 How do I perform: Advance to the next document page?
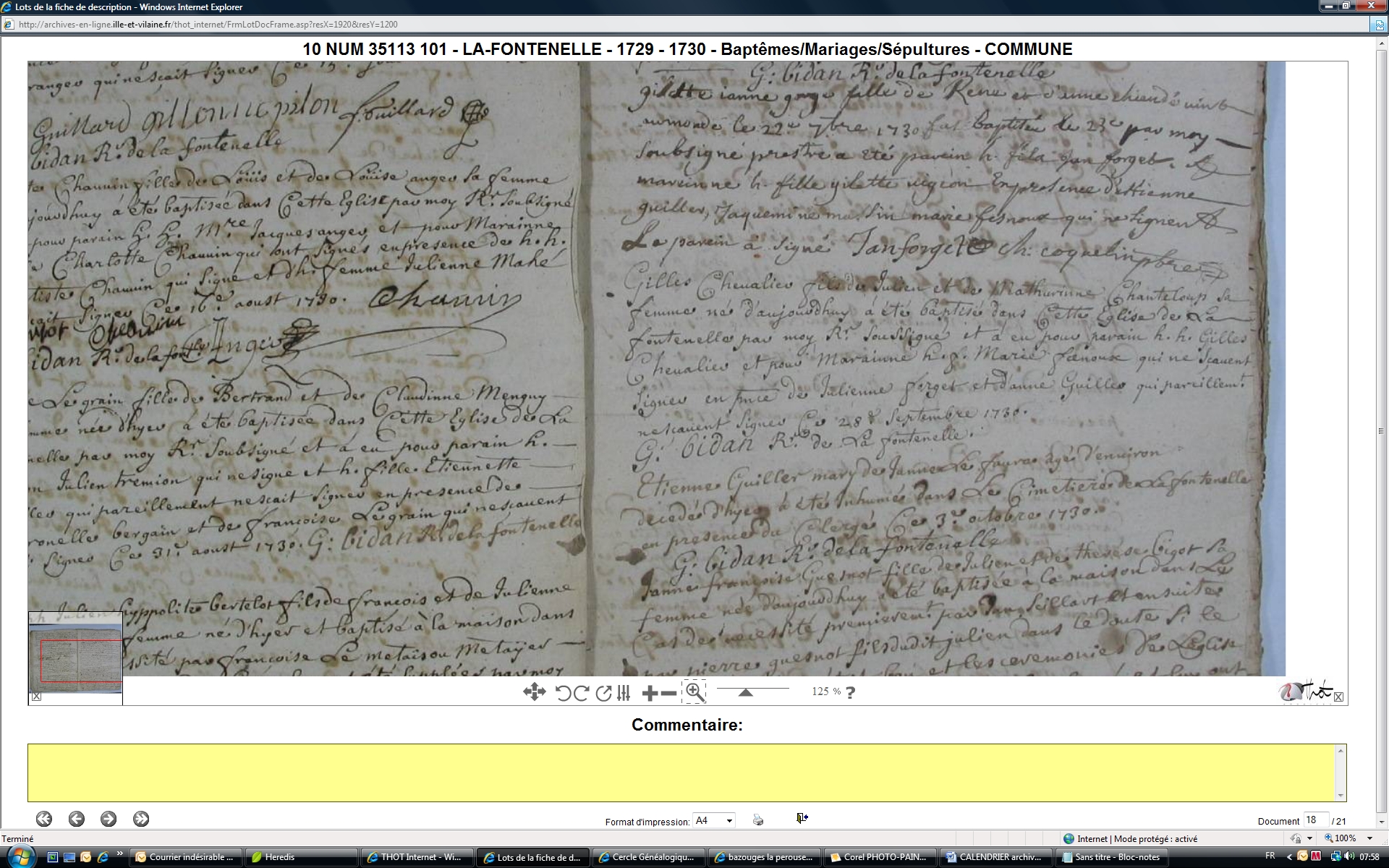(109, 819)
